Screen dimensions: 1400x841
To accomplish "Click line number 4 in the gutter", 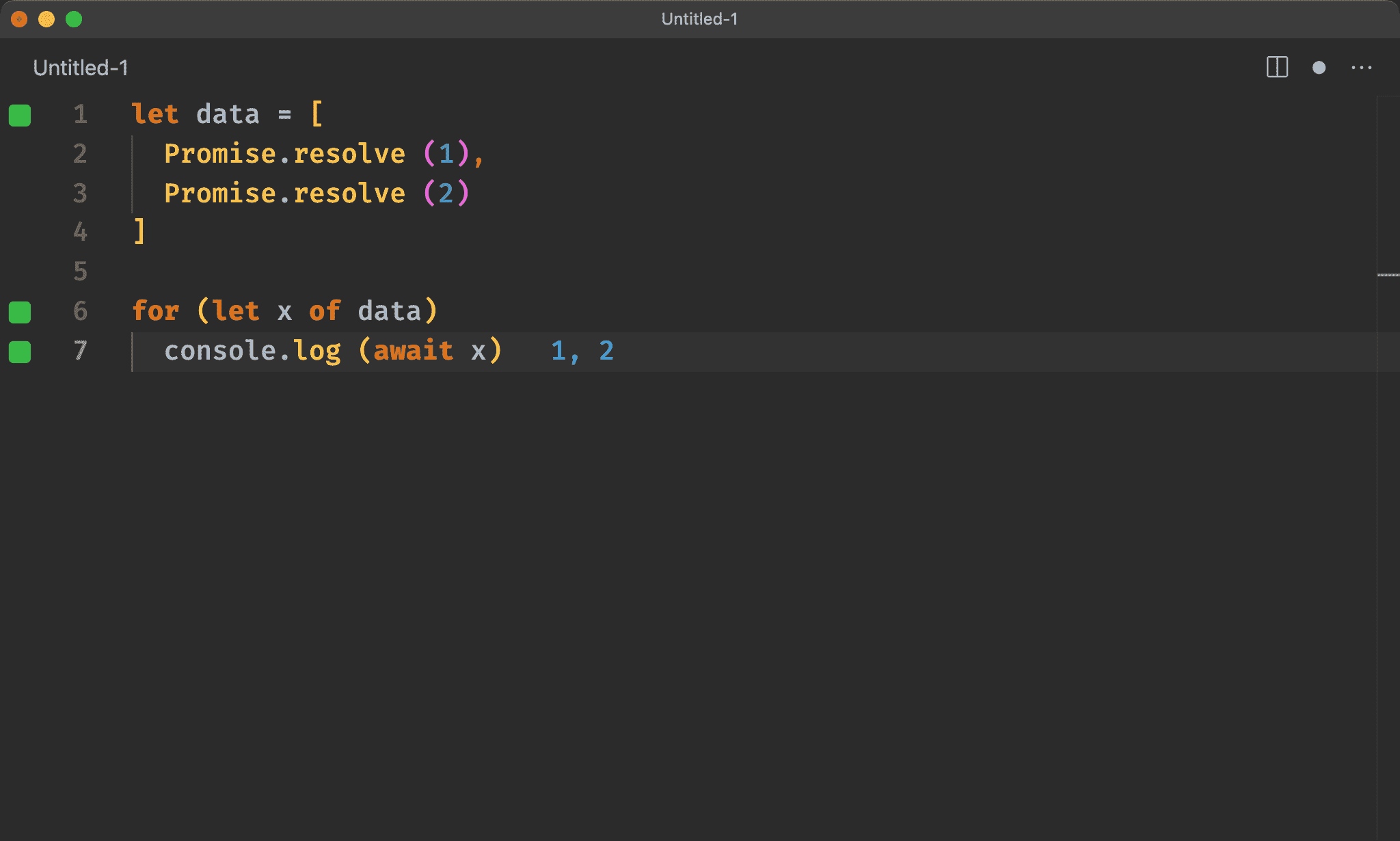I will tap(80, 232).
